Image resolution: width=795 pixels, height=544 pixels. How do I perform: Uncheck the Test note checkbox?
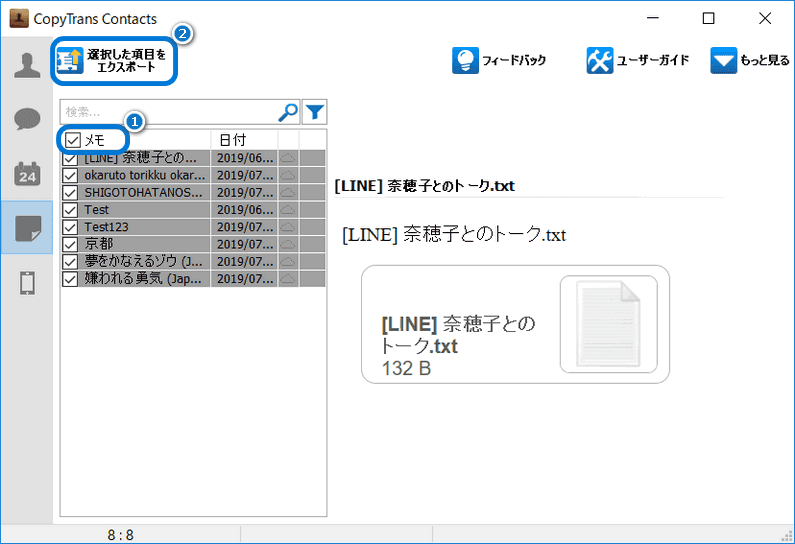pyautogui.click(x=70, y=210)
